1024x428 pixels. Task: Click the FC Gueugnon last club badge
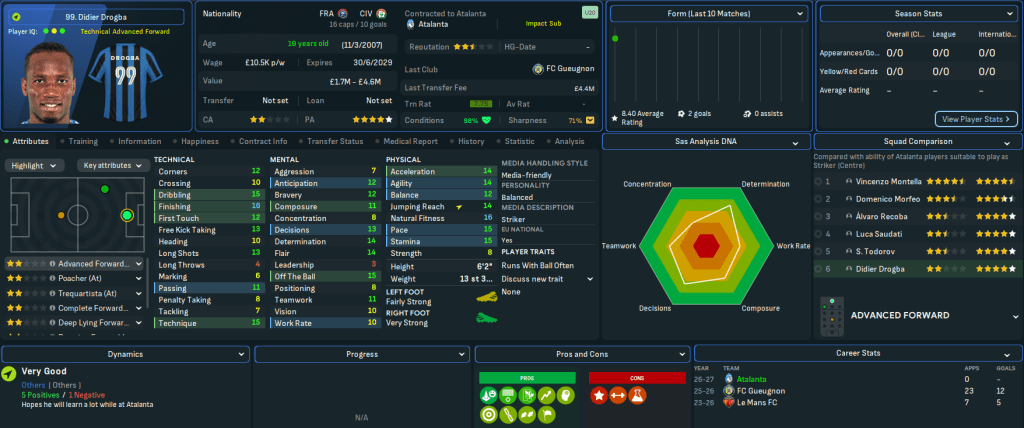tap(538, 69)
